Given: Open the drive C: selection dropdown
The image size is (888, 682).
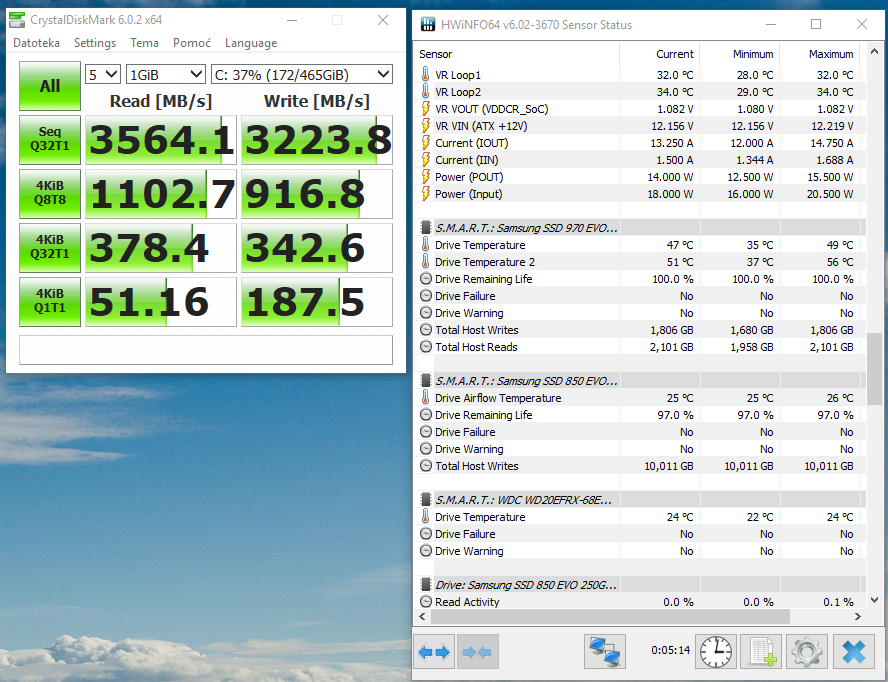Looking at the screenshot, I should [x=301, y=74].
